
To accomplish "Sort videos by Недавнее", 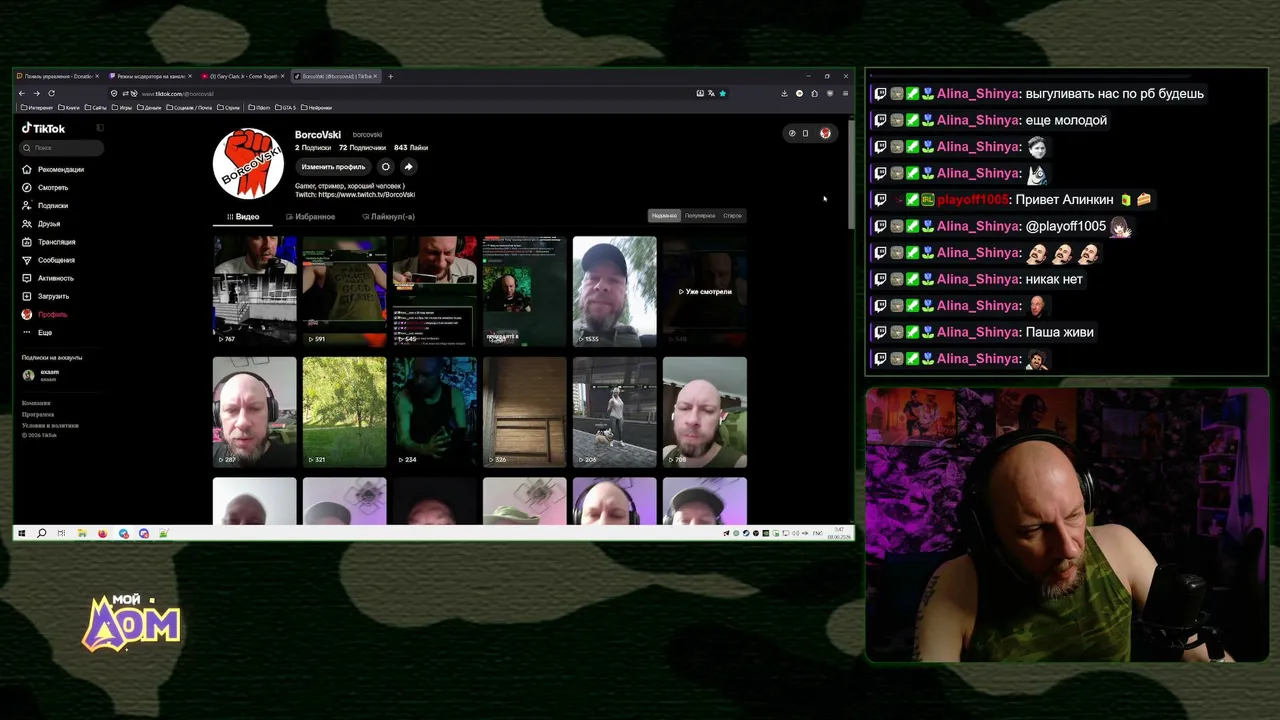I will (x=664, y=216).
